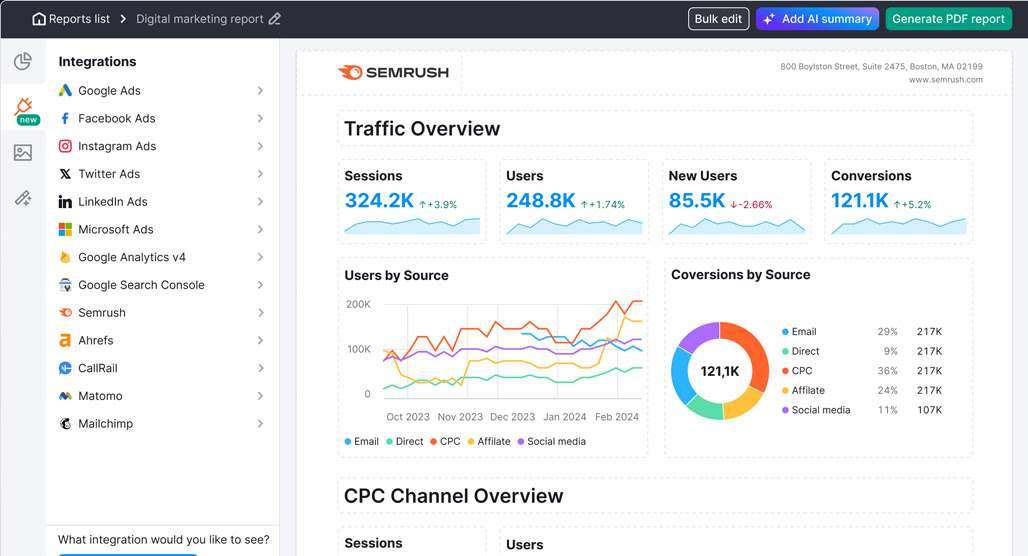The width and height of the screenshot is (1028, 556).
Task: Expand the Ahrefs integration chevron
Action: click(260, 340)
